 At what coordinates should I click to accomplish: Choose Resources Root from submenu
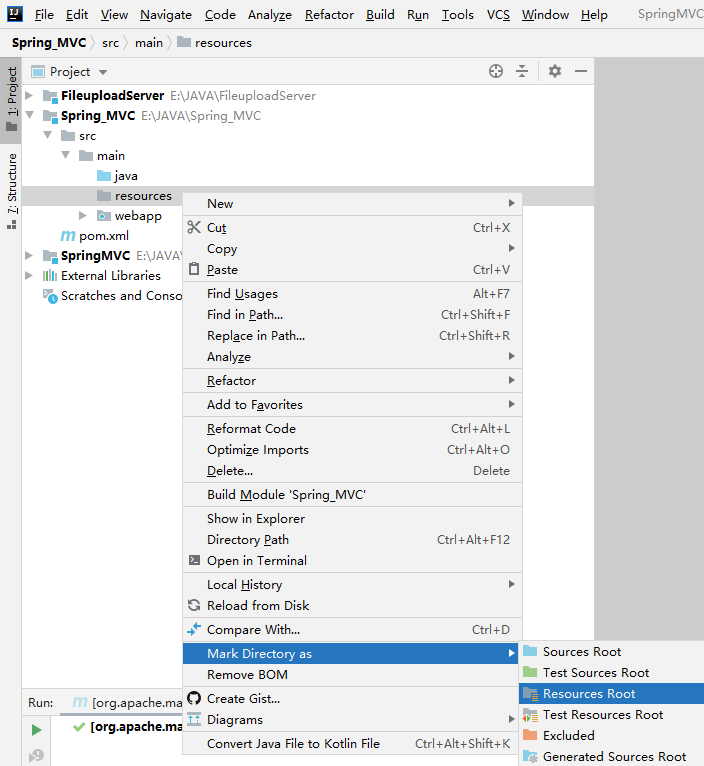[x=612, y=694]
